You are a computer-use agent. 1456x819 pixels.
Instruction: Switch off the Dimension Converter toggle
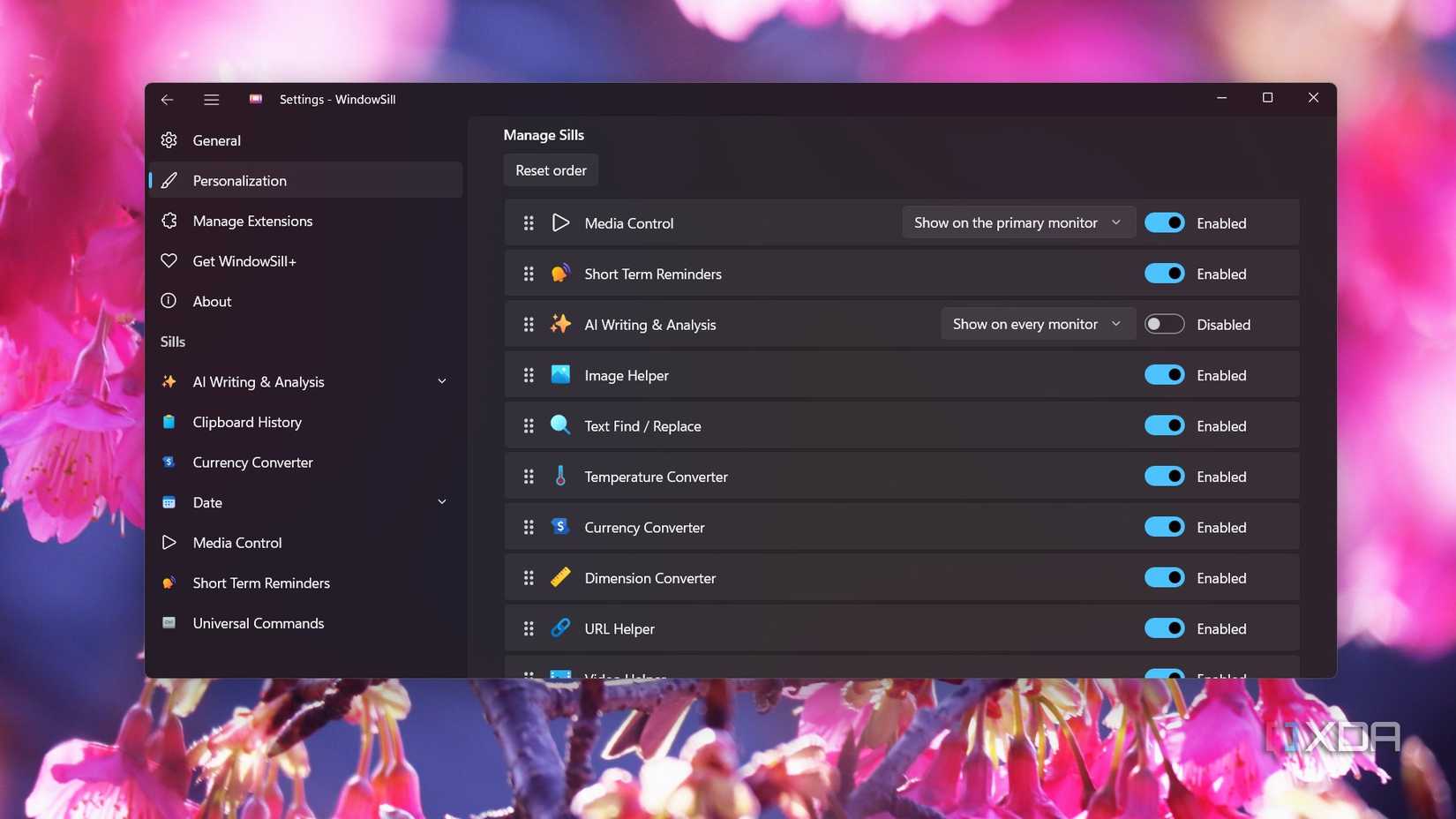click(x=1164, y=578)
